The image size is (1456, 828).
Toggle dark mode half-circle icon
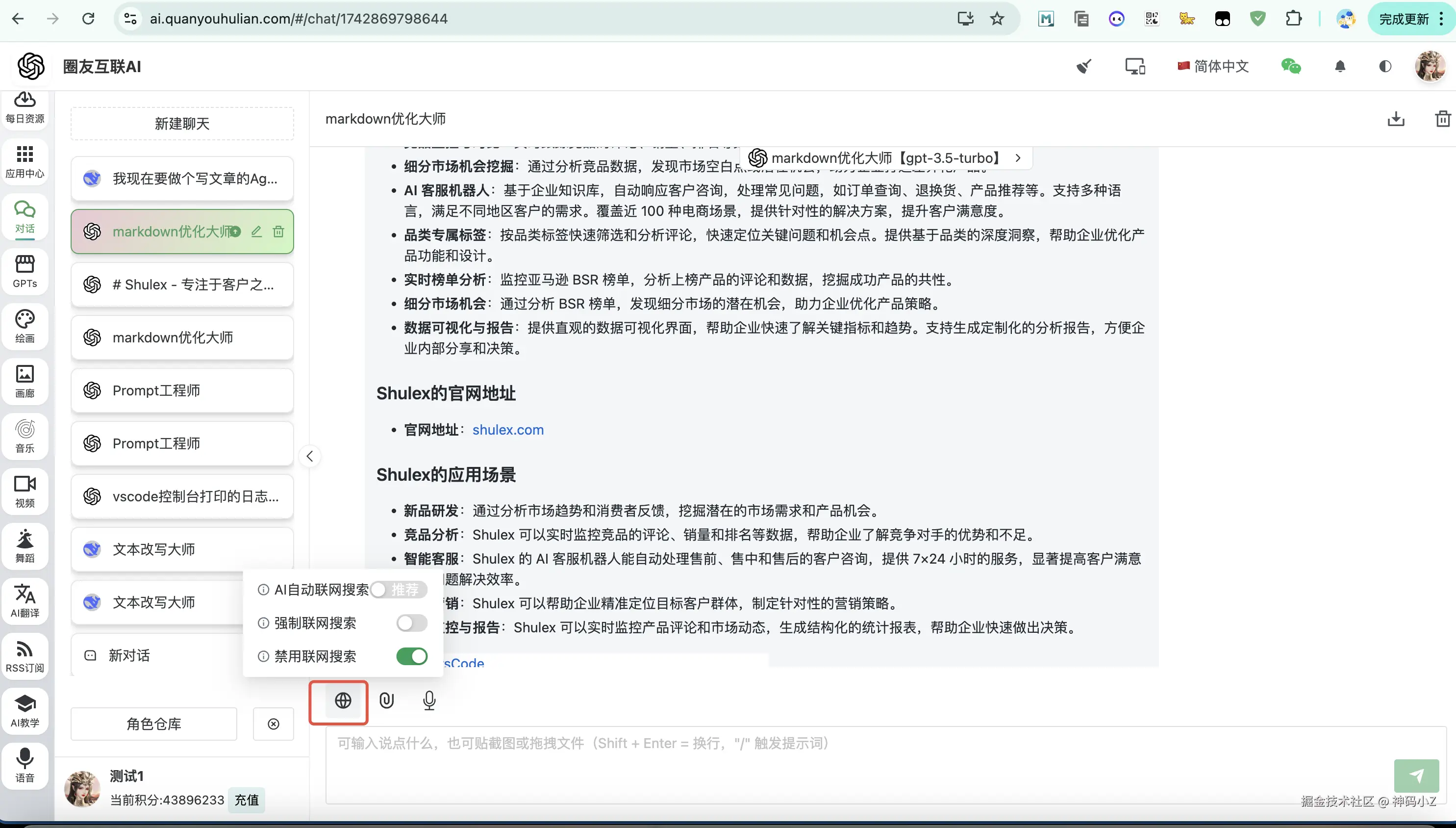tap(1385, 67)
